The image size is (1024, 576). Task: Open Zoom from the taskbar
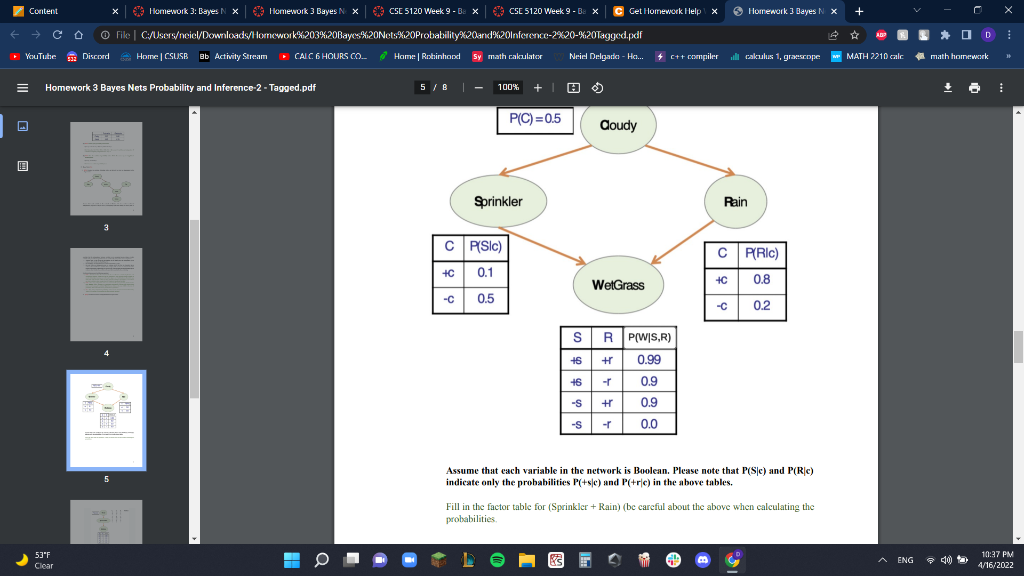(409, 560)
